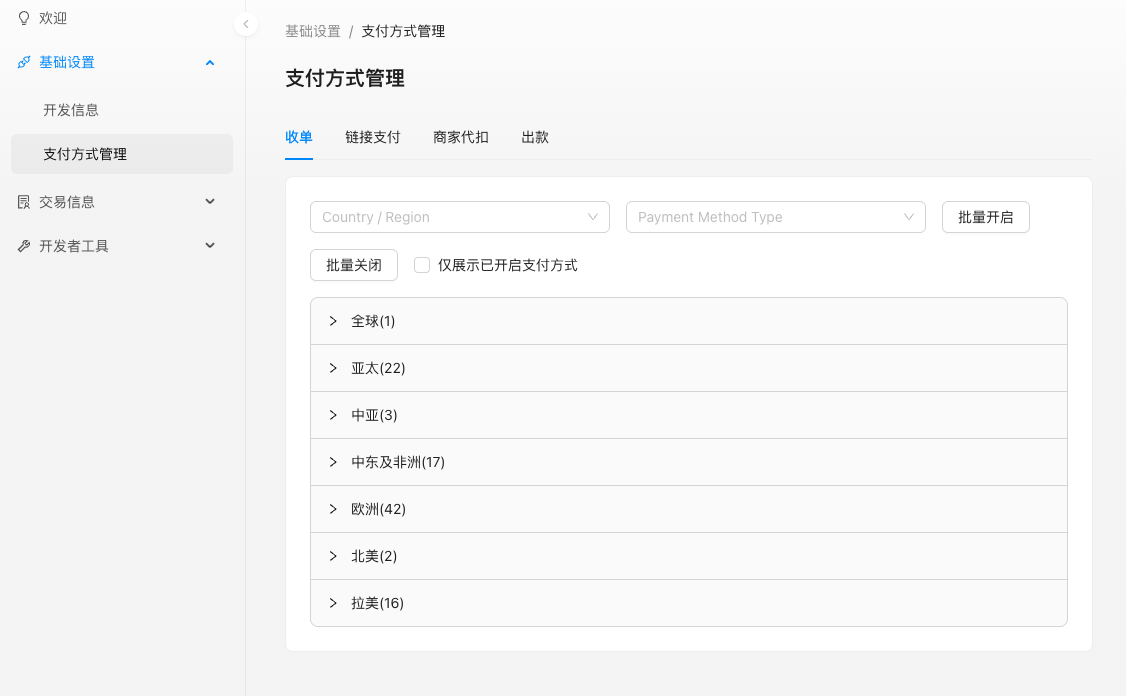Click the 交易信息 document icon
This screenshot has height=696, width=1126.
(24, 202)
